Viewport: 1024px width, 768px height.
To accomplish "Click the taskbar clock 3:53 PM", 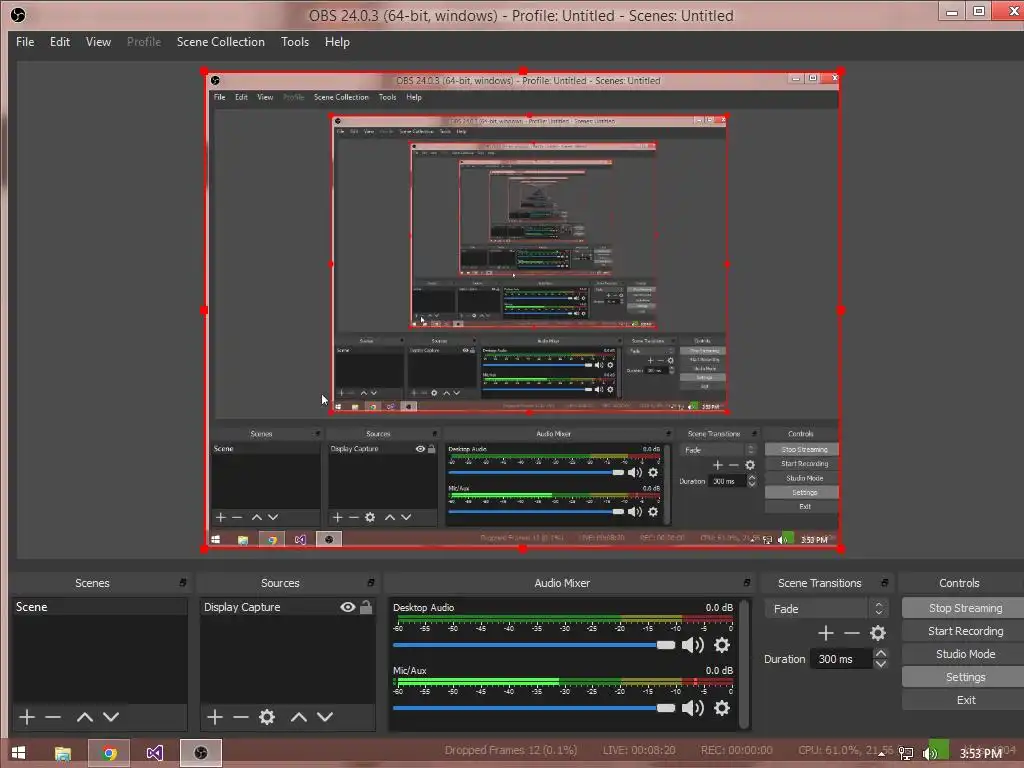I will pyautogui.click(x=980, y=754).
